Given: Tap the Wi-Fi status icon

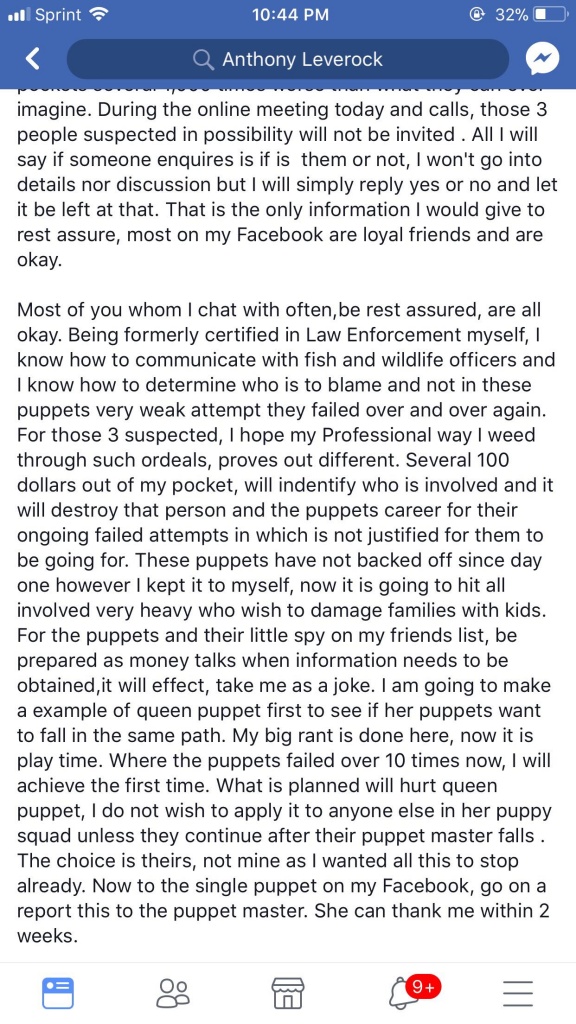Looking at the screenshot, I should click(99, 14).
